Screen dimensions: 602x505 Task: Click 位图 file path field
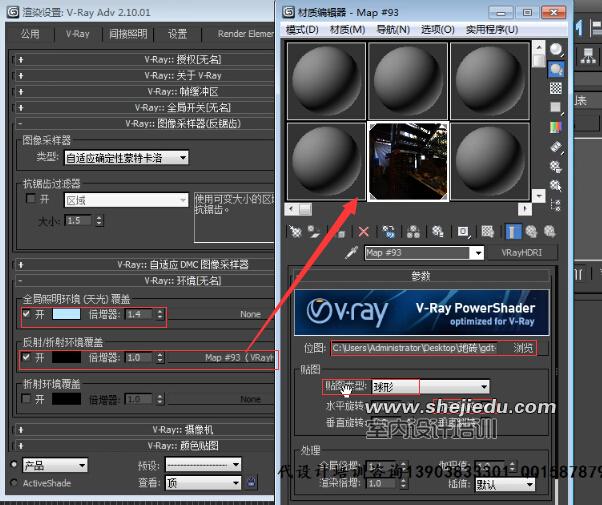(x=415, y=348)
